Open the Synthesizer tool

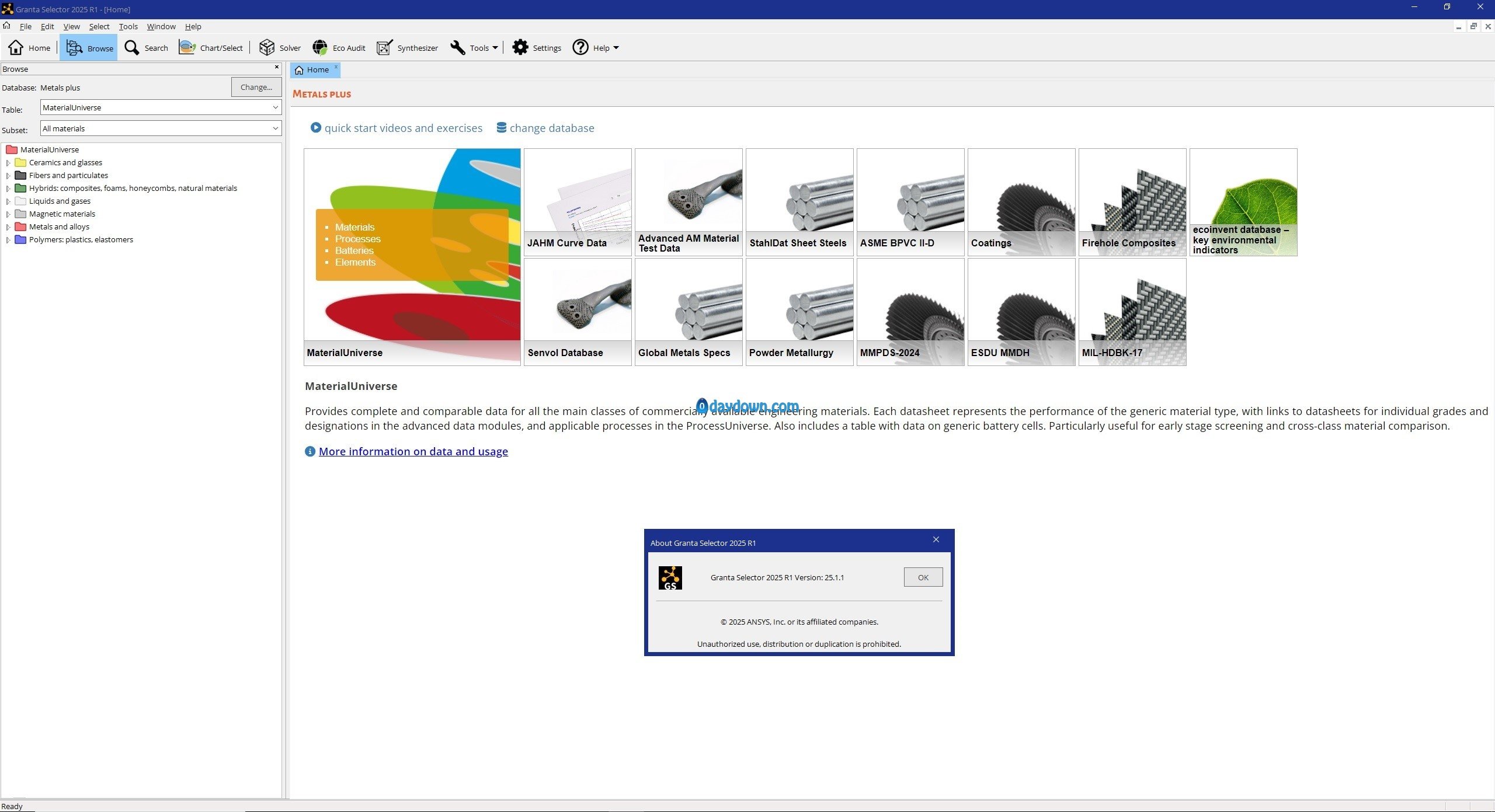tap(407, 48)
